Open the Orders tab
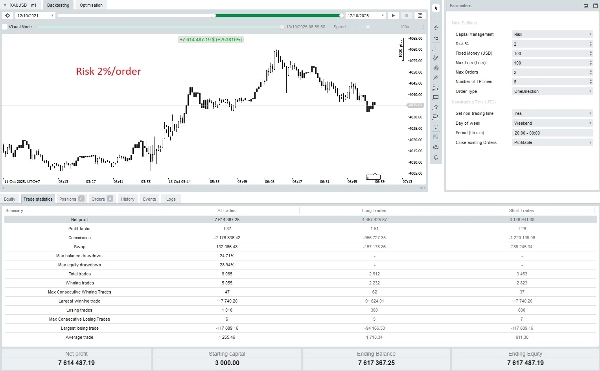 (x=102, y=199)
